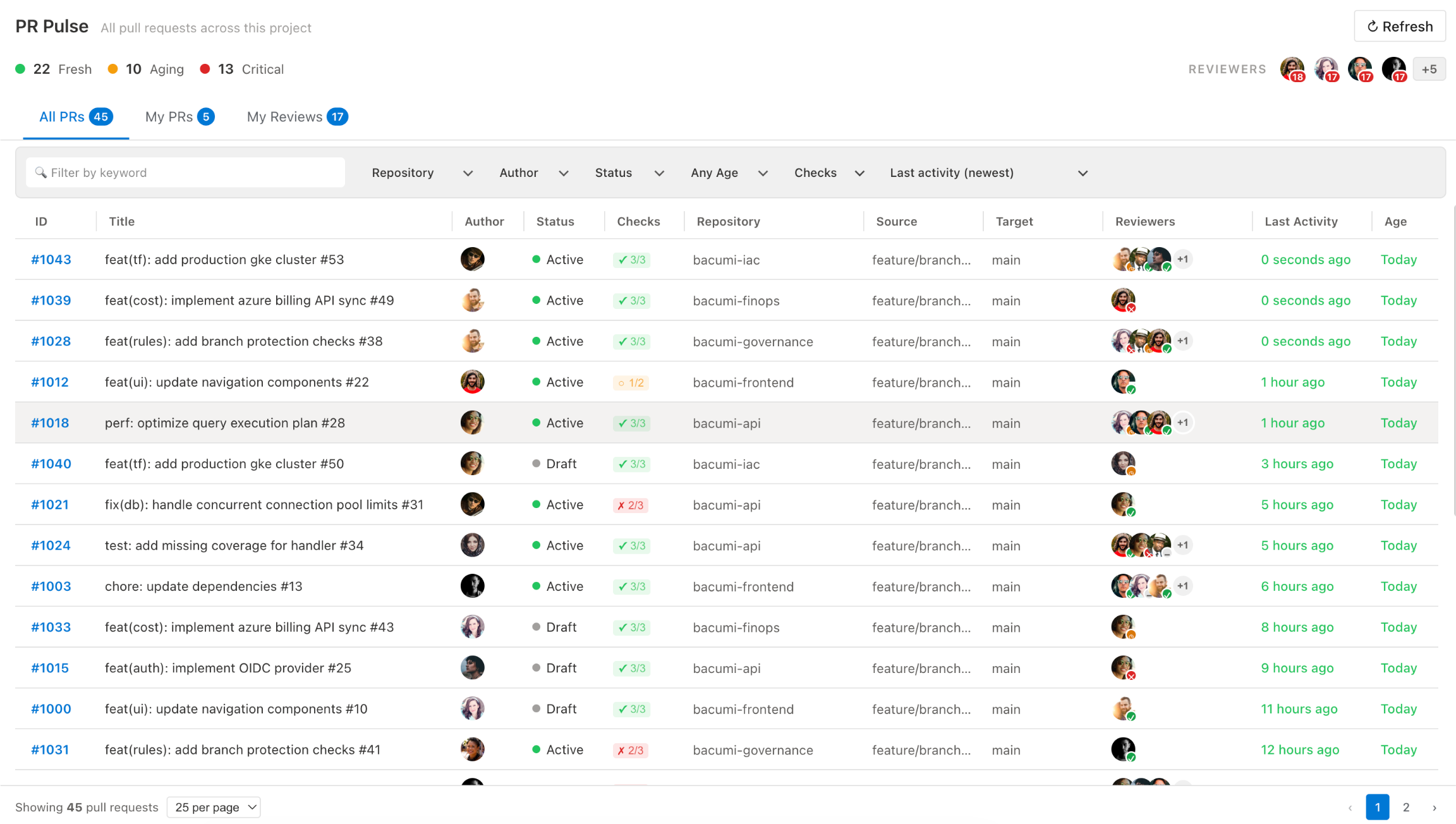Click author avatar of PR #1043
Screen dimensions: 1456x824
[x=472, y=259]
